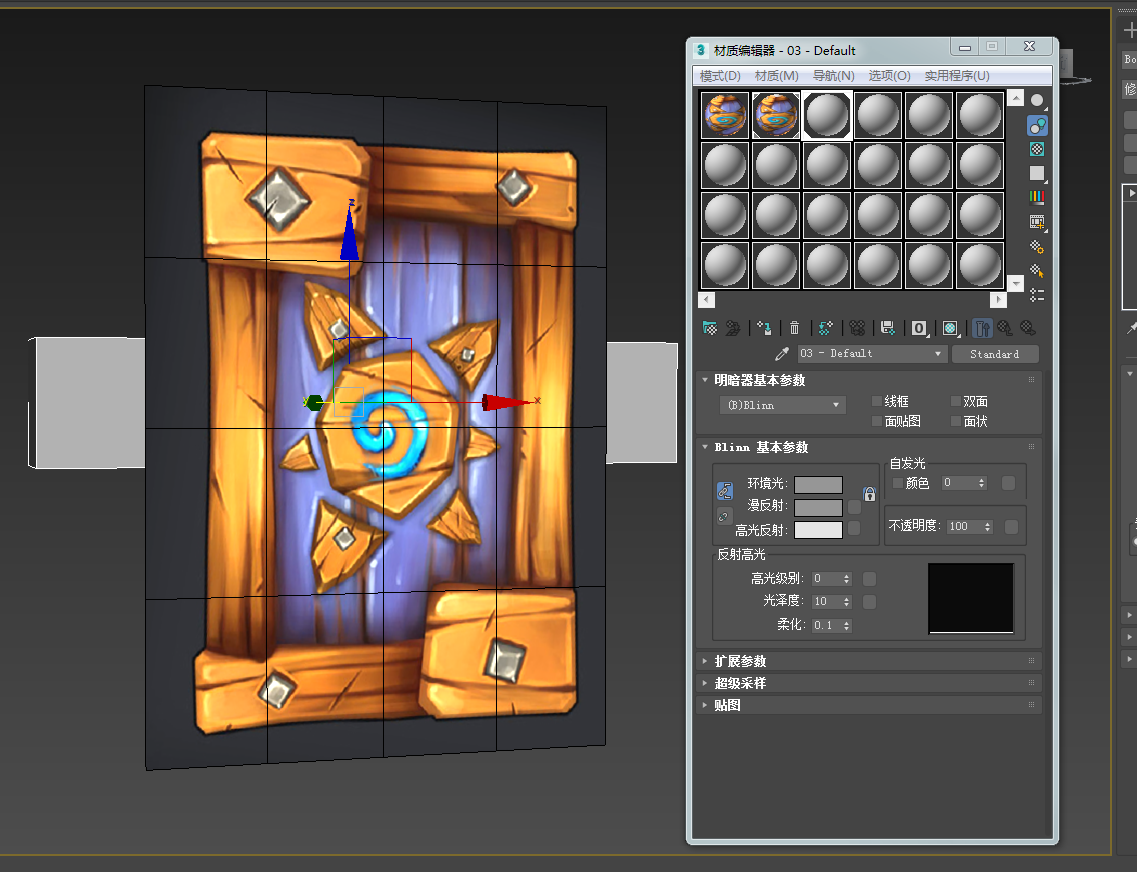This screenshot has width=1137, height=872.
Task: Click the Make Preview filmstrip icon
Action: click(x=1038, y=222)
